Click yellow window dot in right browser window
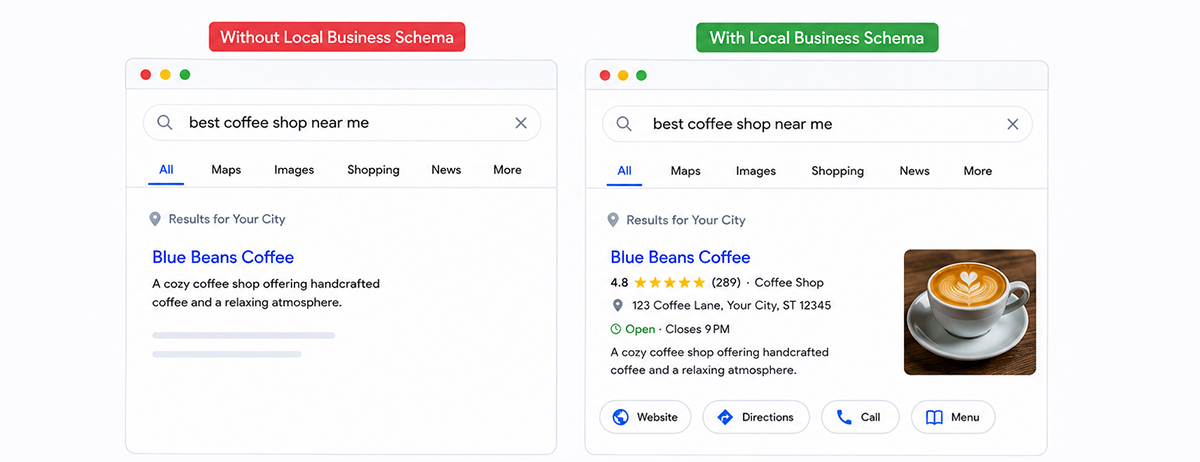This screenshot has height=462, width=1200. point(623,76)
